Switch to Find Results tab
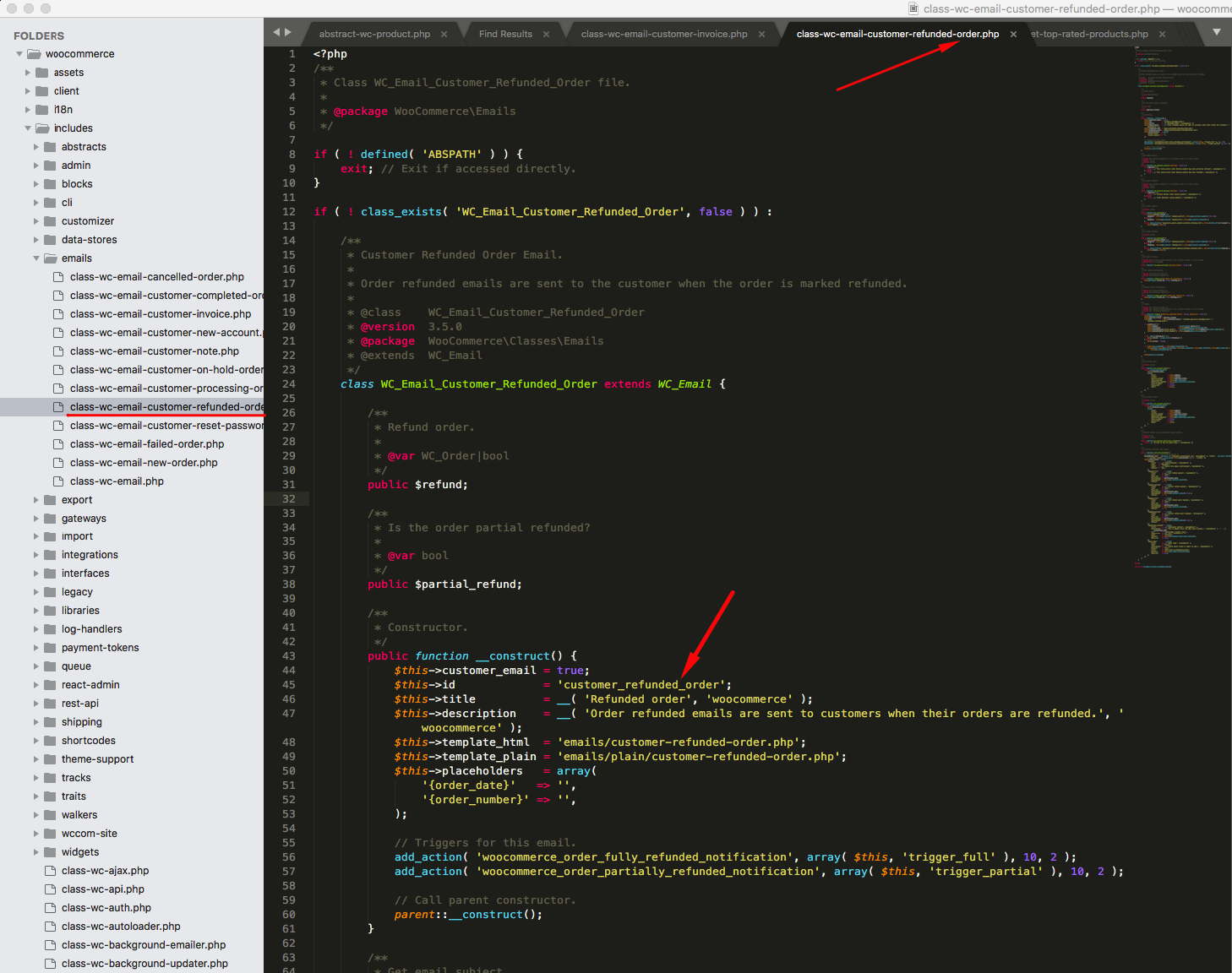The width and height of the screenshot is (1232, 973). pyautogui.click(x=505, y=35)
